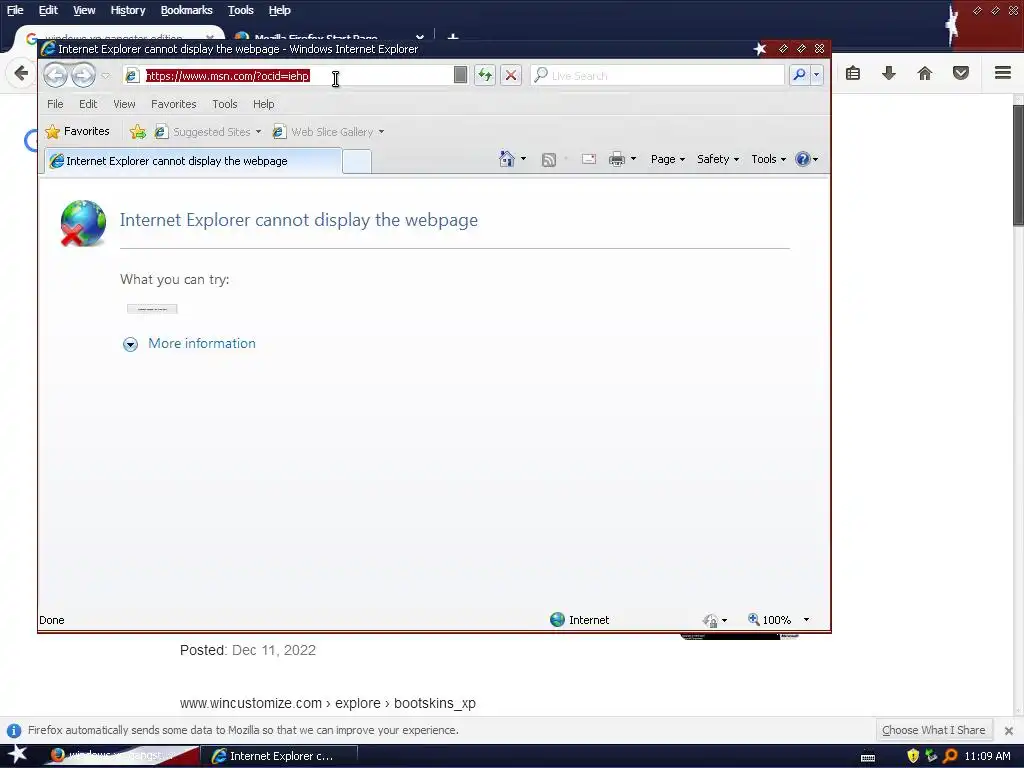Screen dimensions: 1024x768
Task: Click the 100% zoom level button
Action: pyautogui.click(x=769, y=620)
